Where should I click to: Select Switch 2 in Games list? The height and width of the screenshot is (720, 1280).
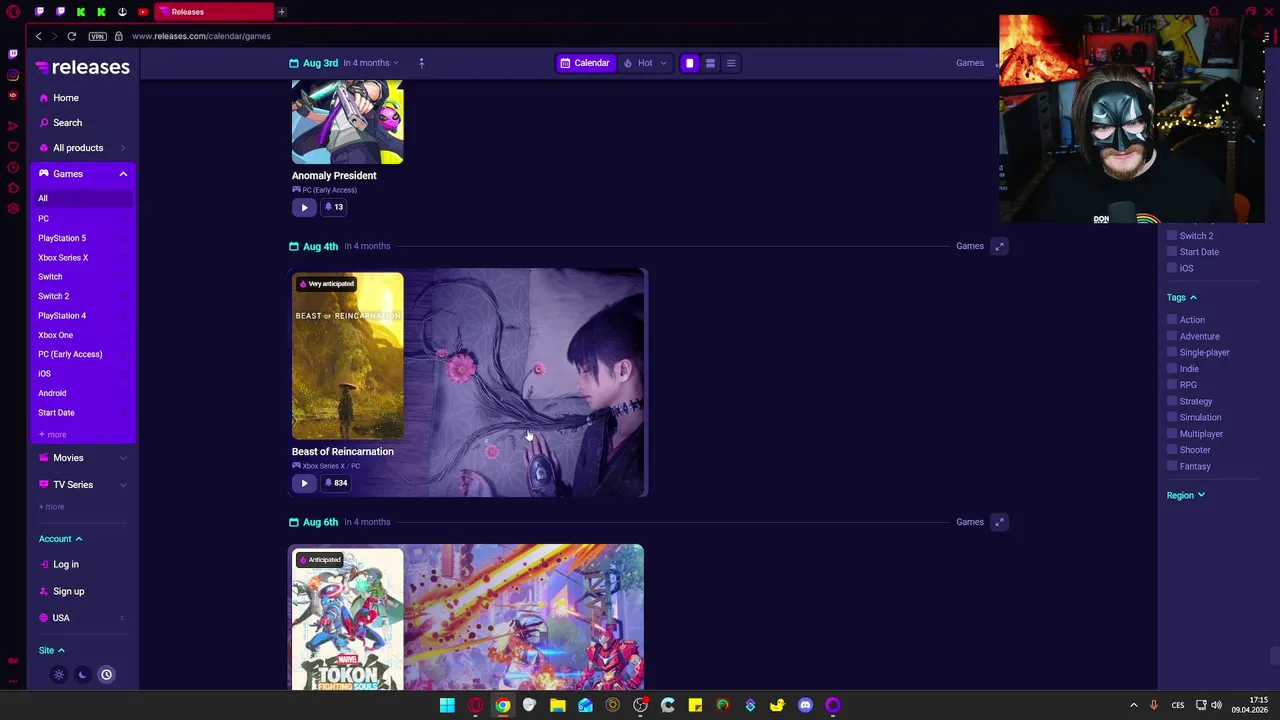(x=53, y=296)
